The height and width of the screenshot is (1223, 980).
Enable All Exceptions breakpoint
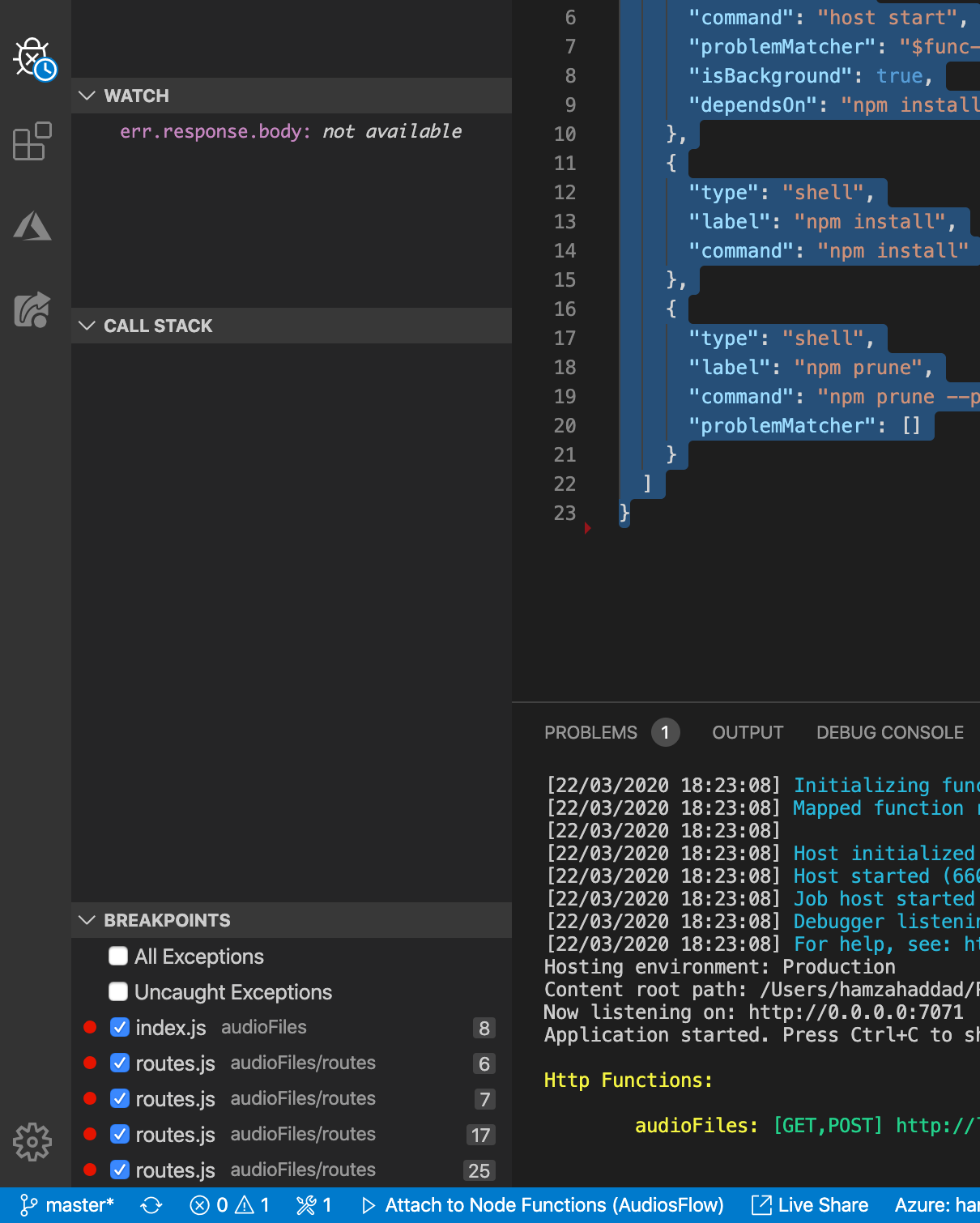(x=118, y=957)
